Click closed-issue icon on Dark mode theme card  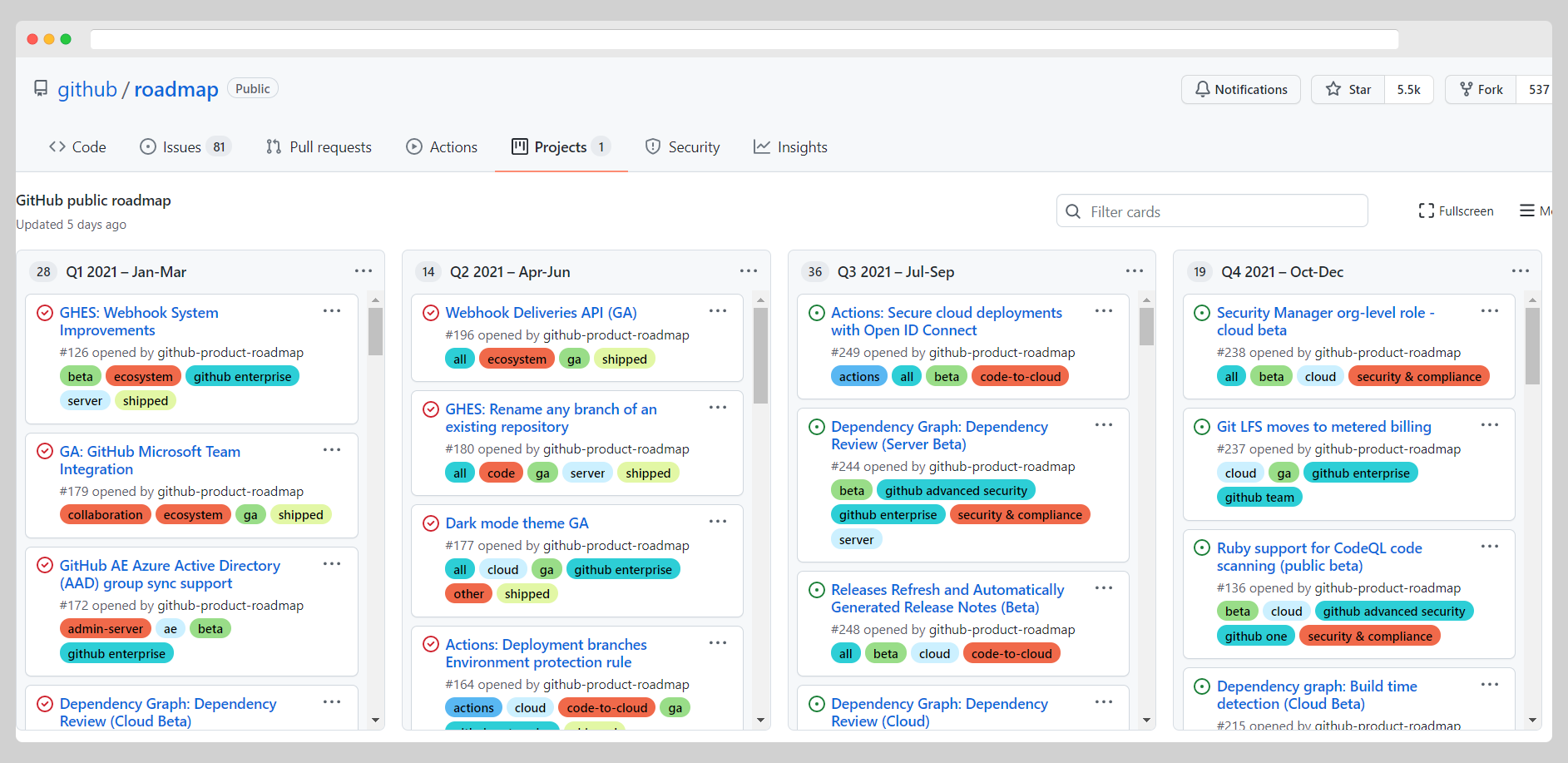(431, 523)
